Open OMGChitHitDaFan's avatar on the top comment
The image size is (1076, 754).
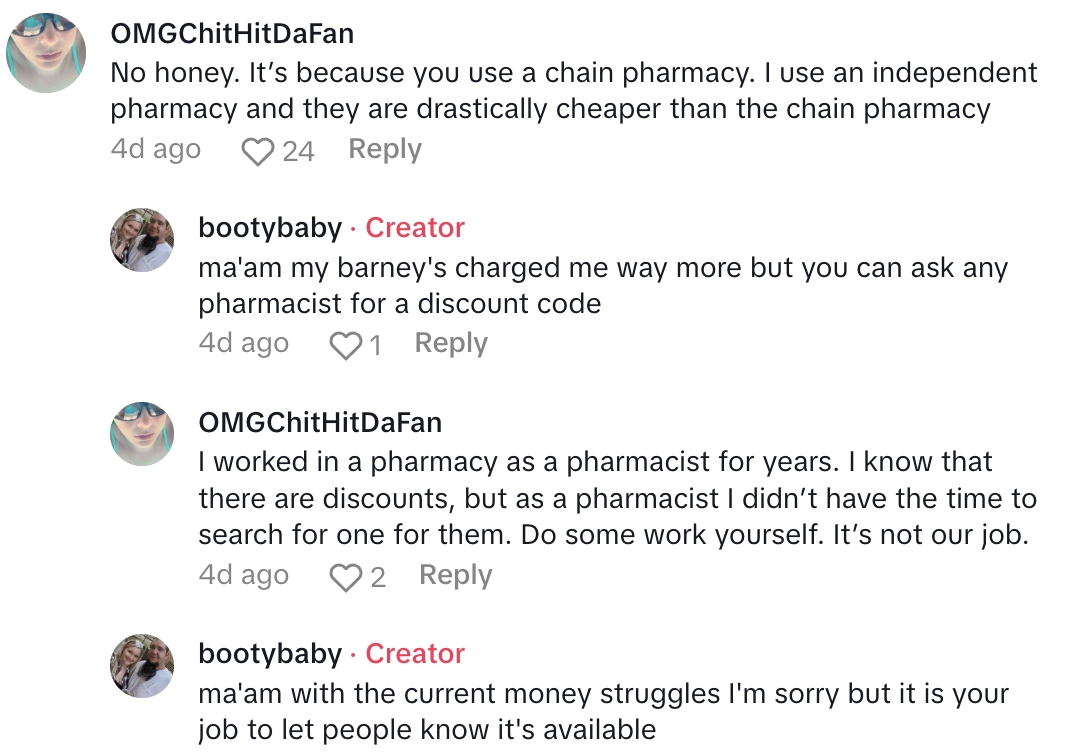click(x=46, y=53)
